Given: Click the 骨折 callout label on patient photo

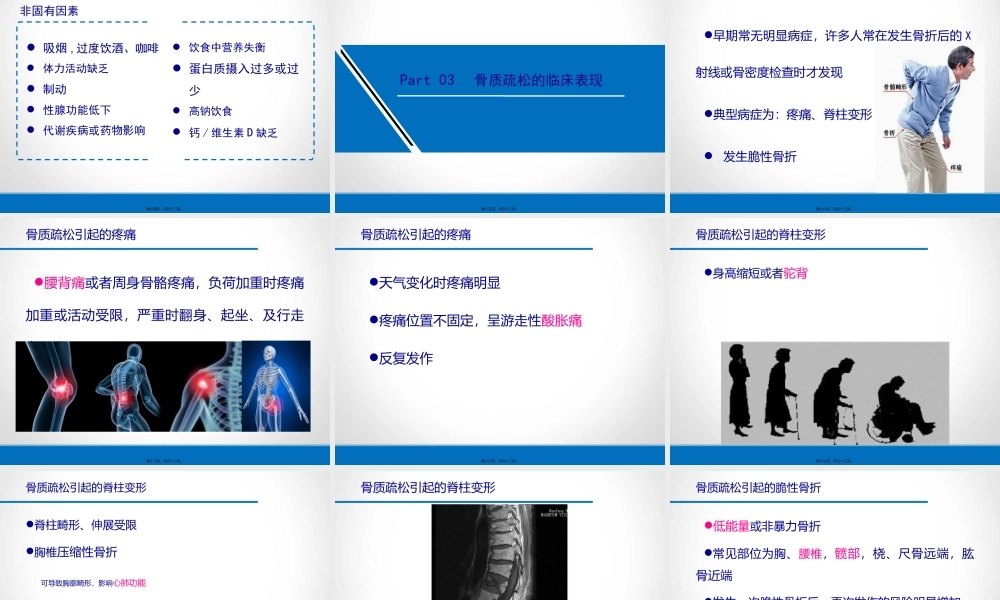Looking at the screenshot, I should click(889, 131).
